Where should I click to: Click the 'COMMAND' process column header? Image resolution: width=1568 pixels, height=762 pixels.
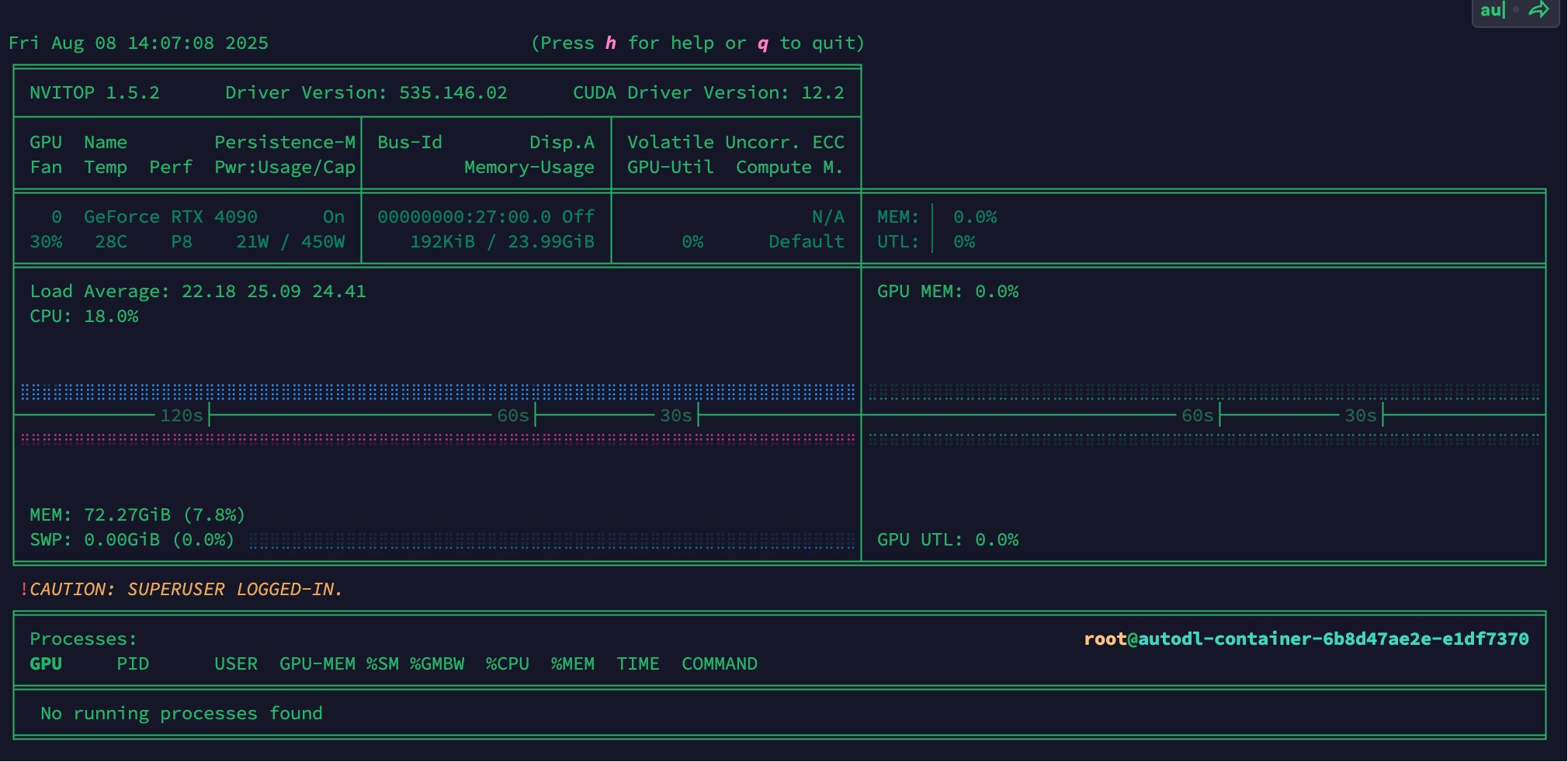pyautogui.click(x=720, y=664)
